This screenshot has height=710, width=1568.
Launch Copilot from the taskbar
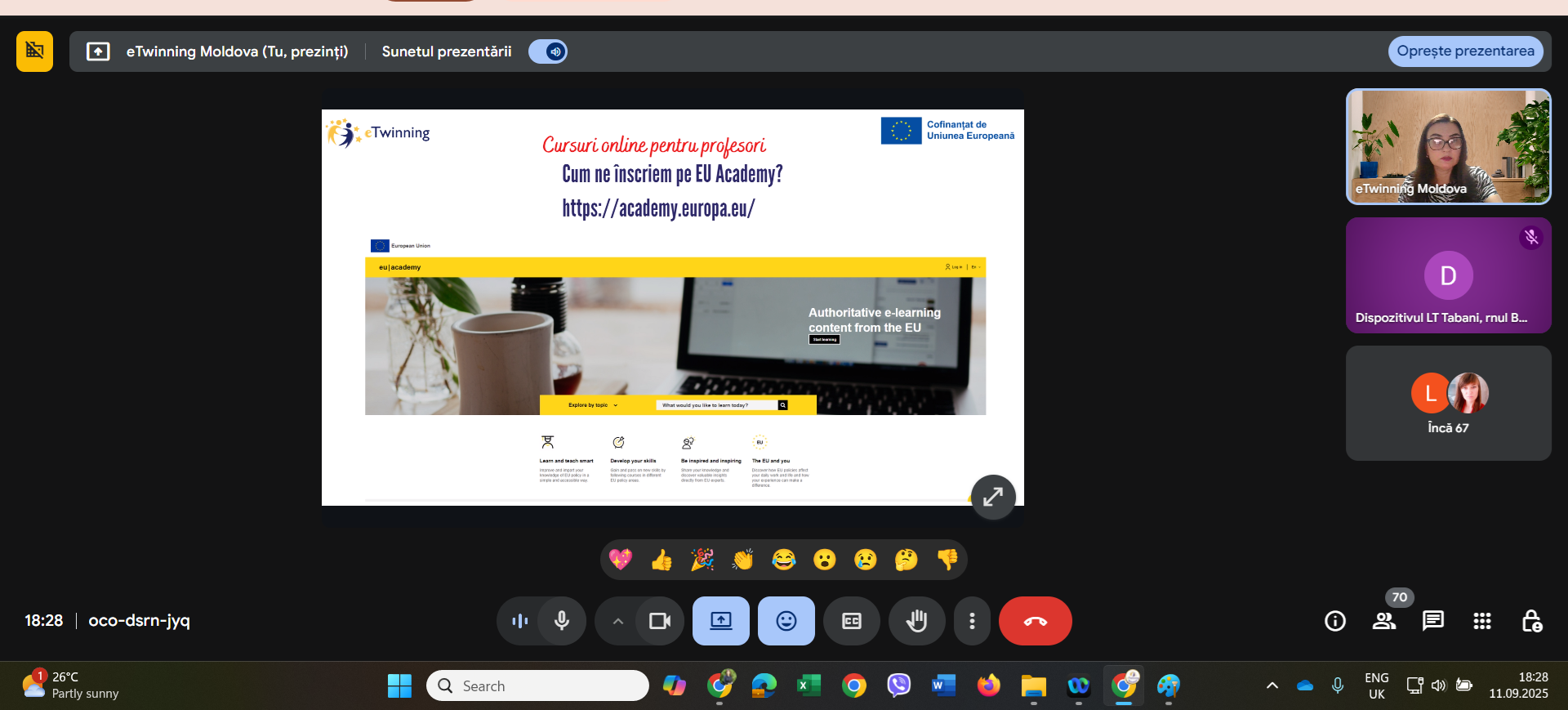tap(674, 685)
